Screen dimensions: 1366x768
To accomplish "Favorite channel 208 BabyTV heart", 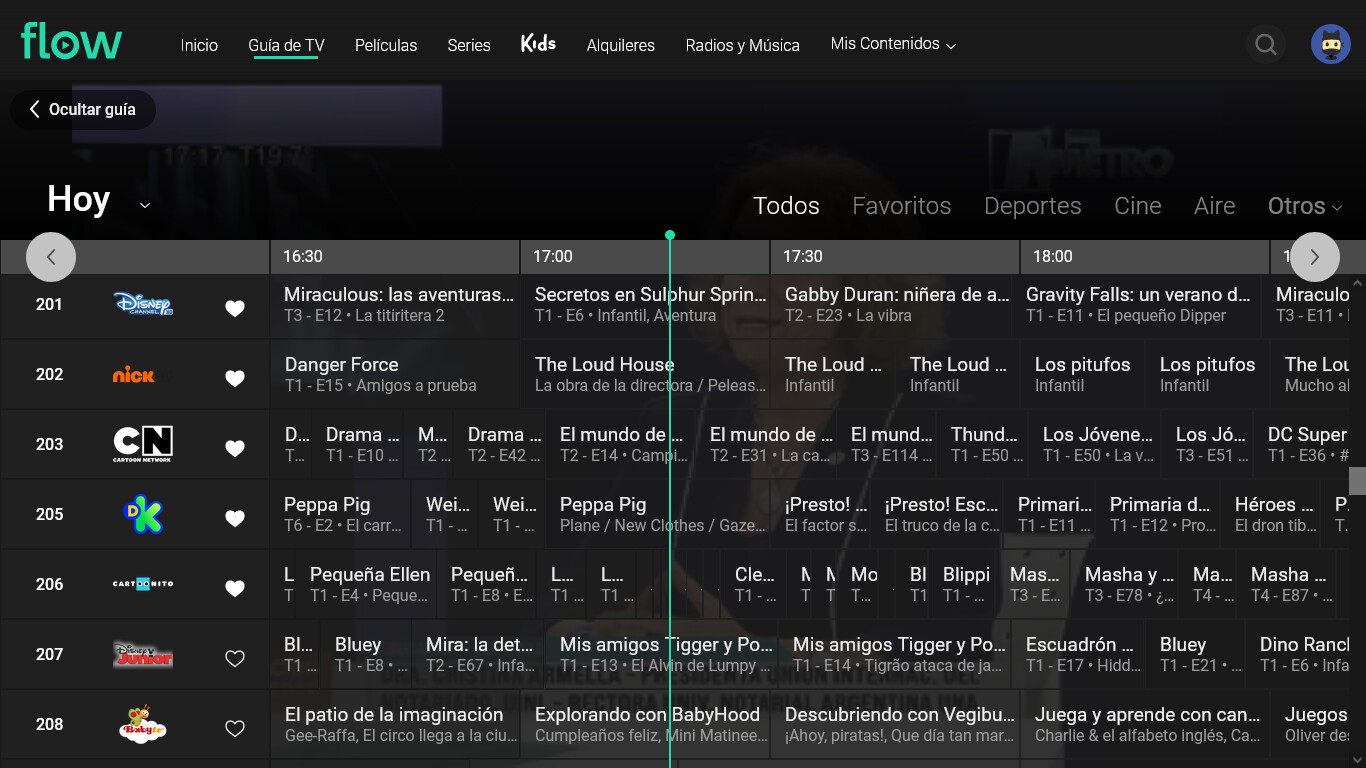I will (x=235, y=729).
